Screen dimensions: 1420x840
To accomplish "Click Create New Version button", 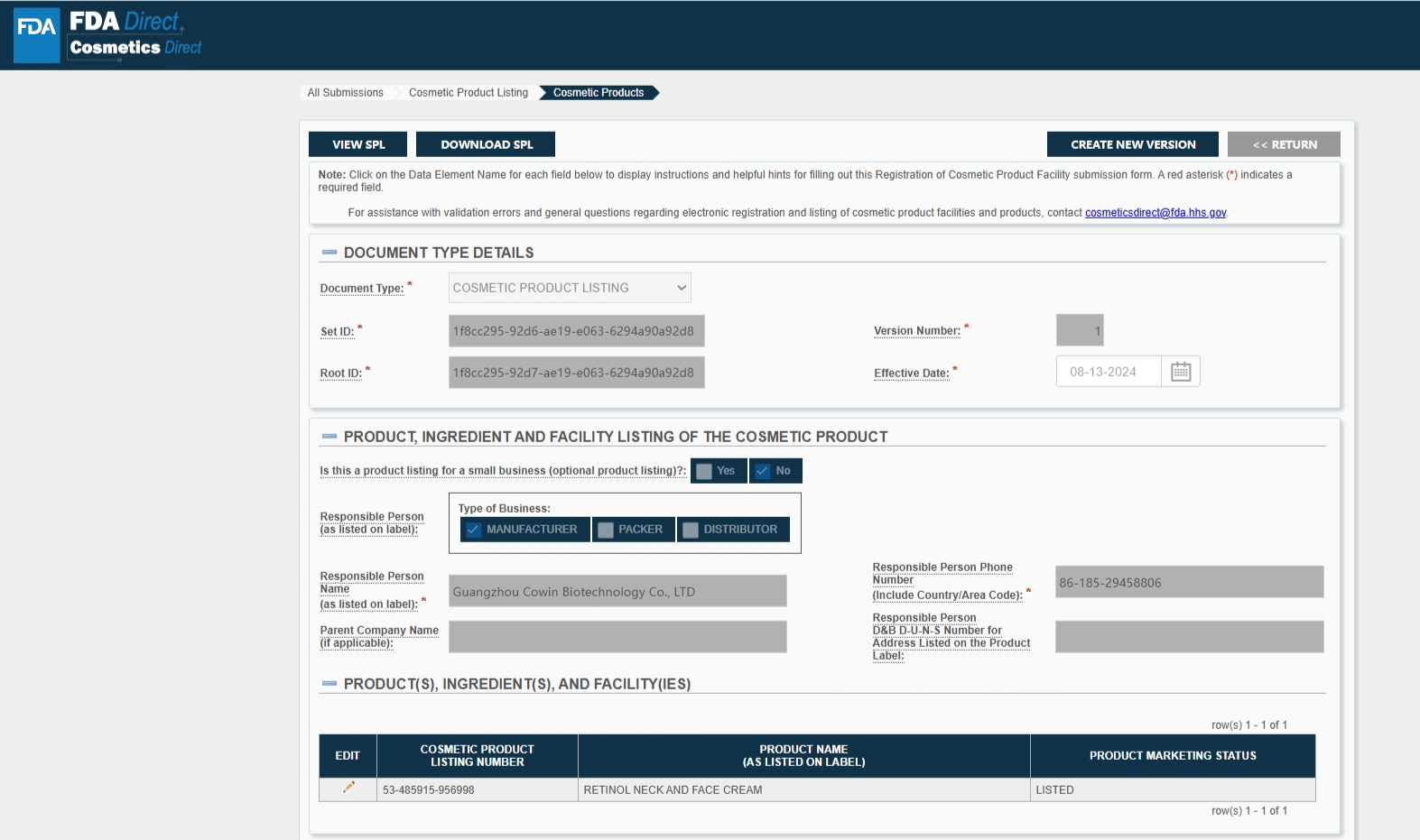I will [x=1133, y=144].
